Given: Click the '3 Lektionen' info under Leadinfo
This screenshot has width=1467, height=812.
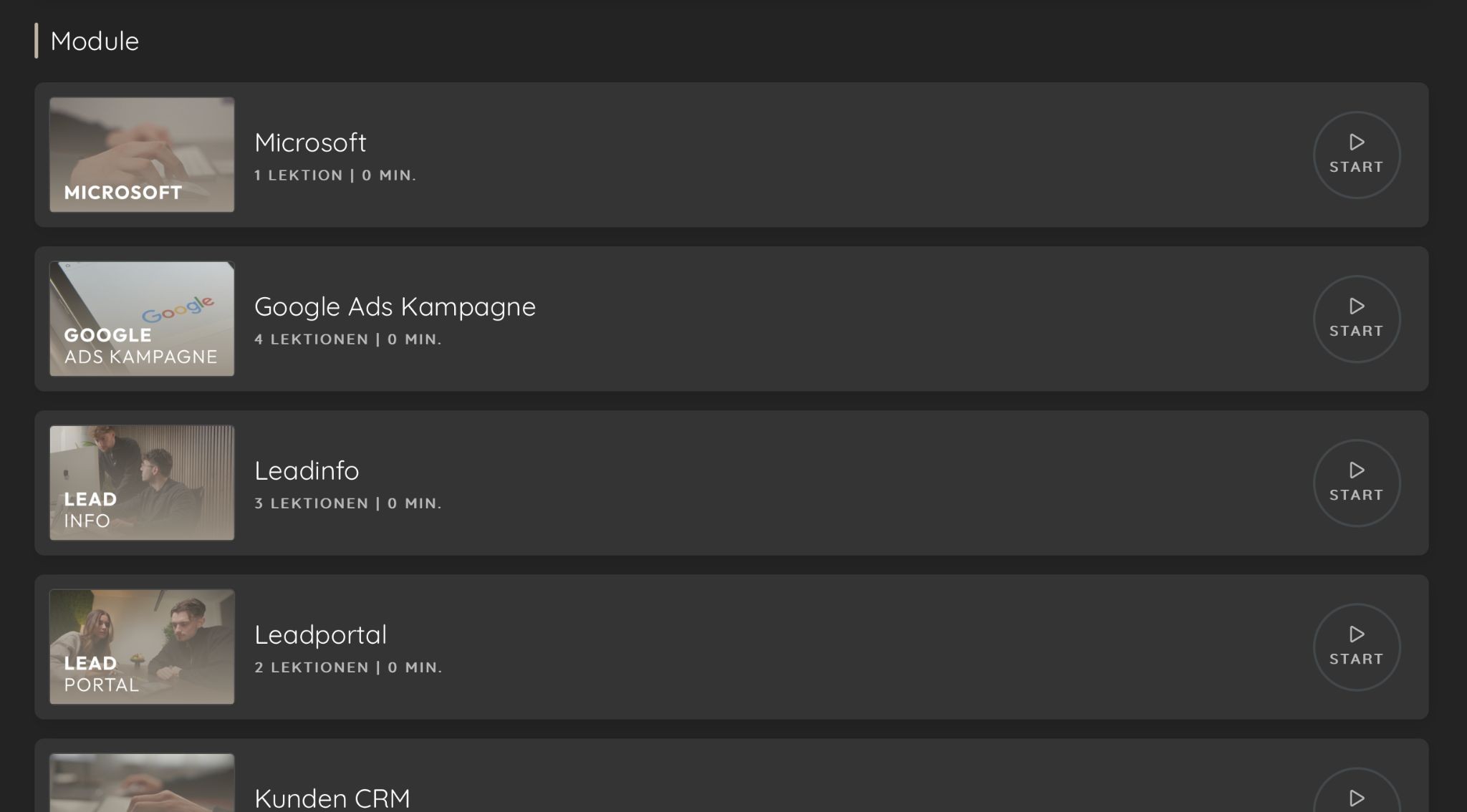Looking at the screenshot, I should pyautogui.click(x=312, y=503).
